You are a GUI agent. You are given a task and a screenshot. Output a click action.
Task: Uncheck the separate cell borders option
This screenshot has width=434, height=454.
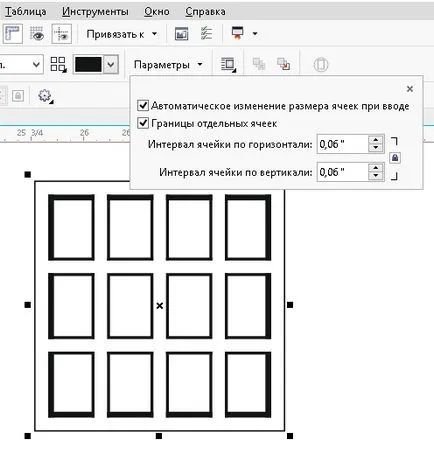tap(143, 123)
